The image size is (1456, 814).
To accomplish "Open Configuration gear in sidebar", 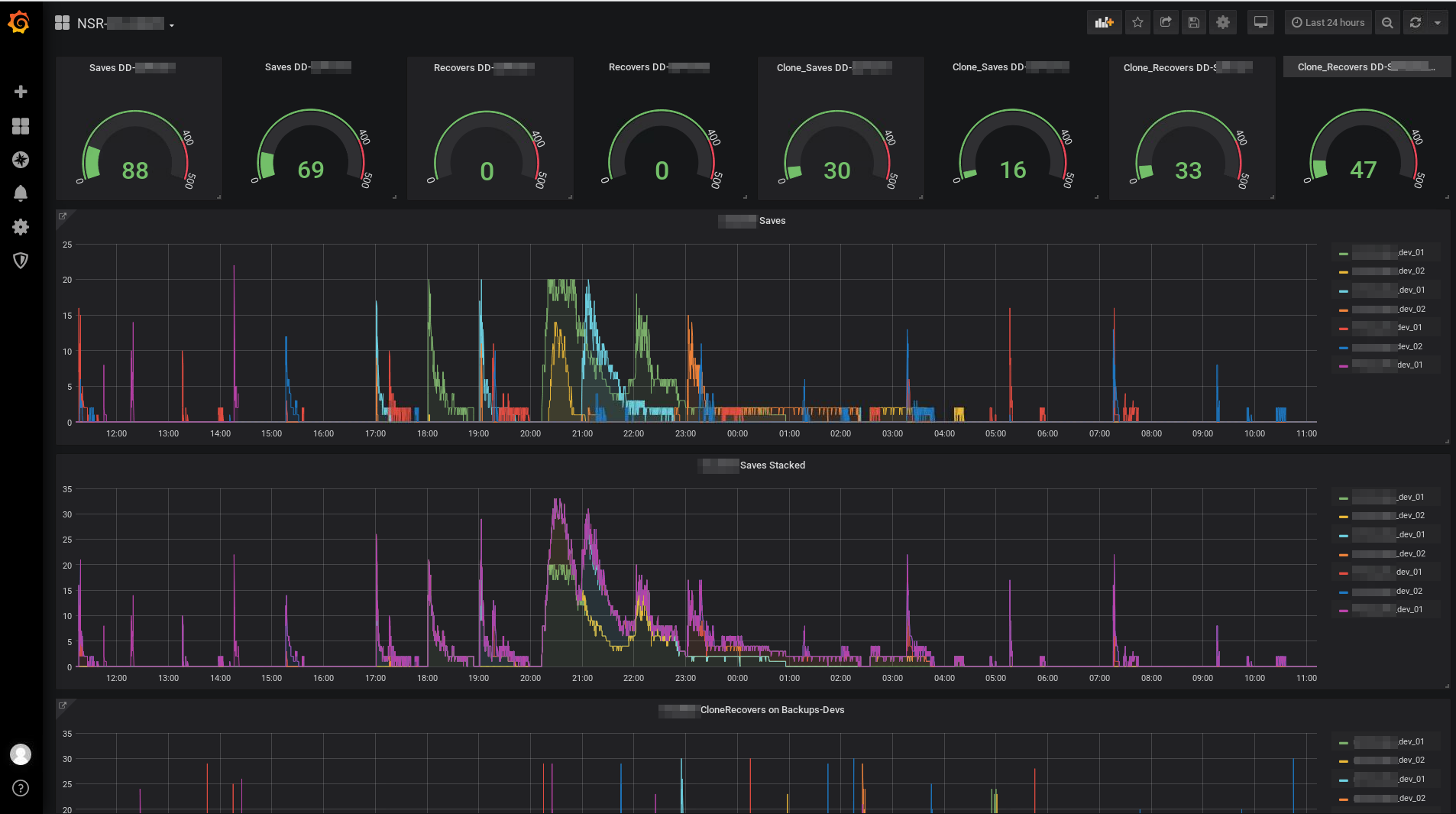I will (x=21, y=227).
